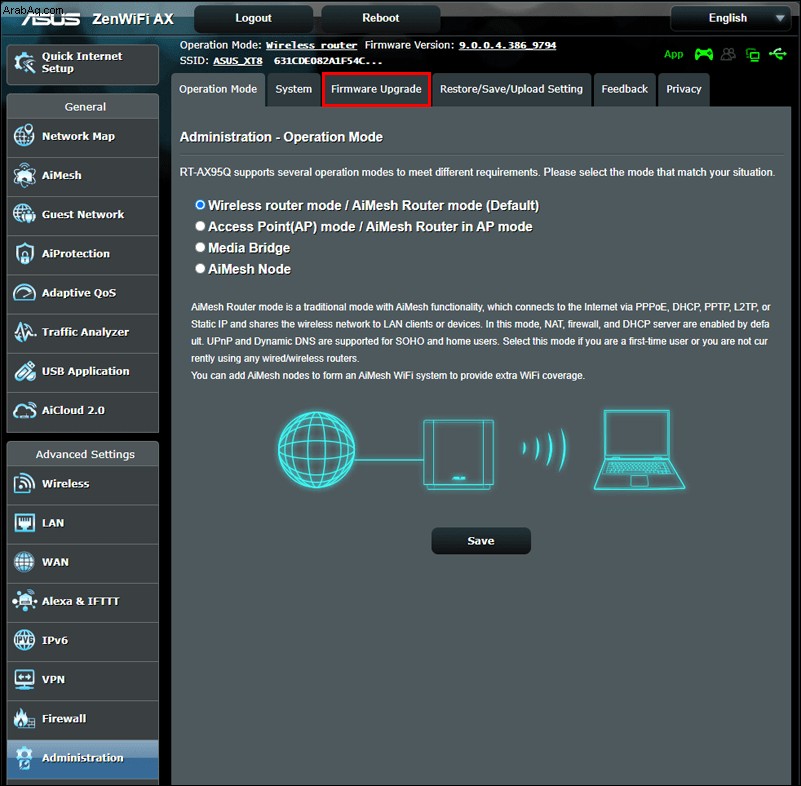This screenshot has height=786, width=801.
Task: Click the Administration gear icon
Action: [24, 757]
